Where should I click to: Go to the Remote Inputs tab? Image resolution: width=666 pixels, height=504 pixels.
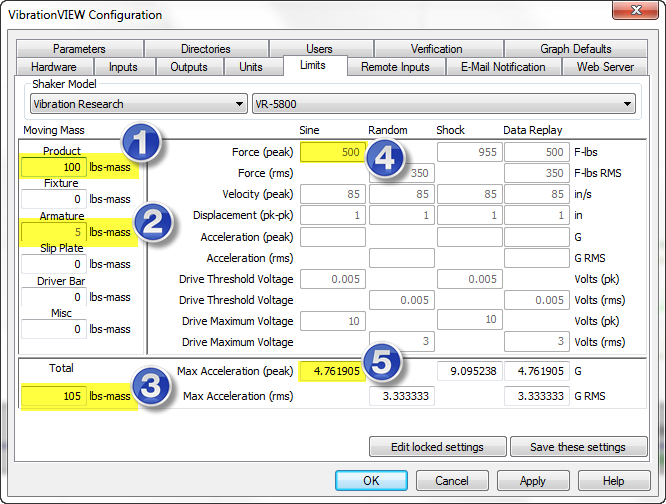pyautogui.click(x=395, y=67)
